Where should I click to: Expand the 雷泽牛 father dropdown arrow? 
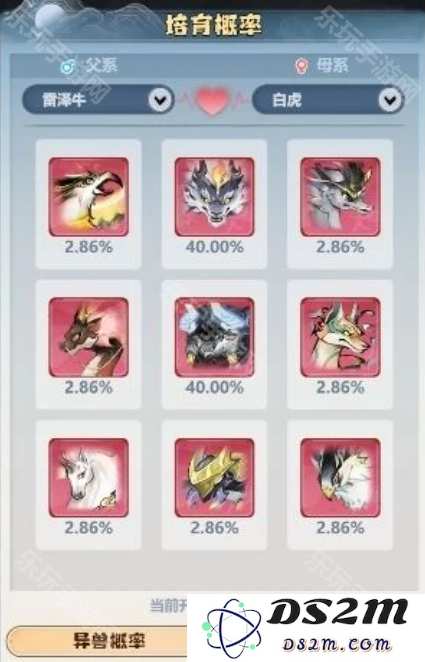(x=160, y=100)
